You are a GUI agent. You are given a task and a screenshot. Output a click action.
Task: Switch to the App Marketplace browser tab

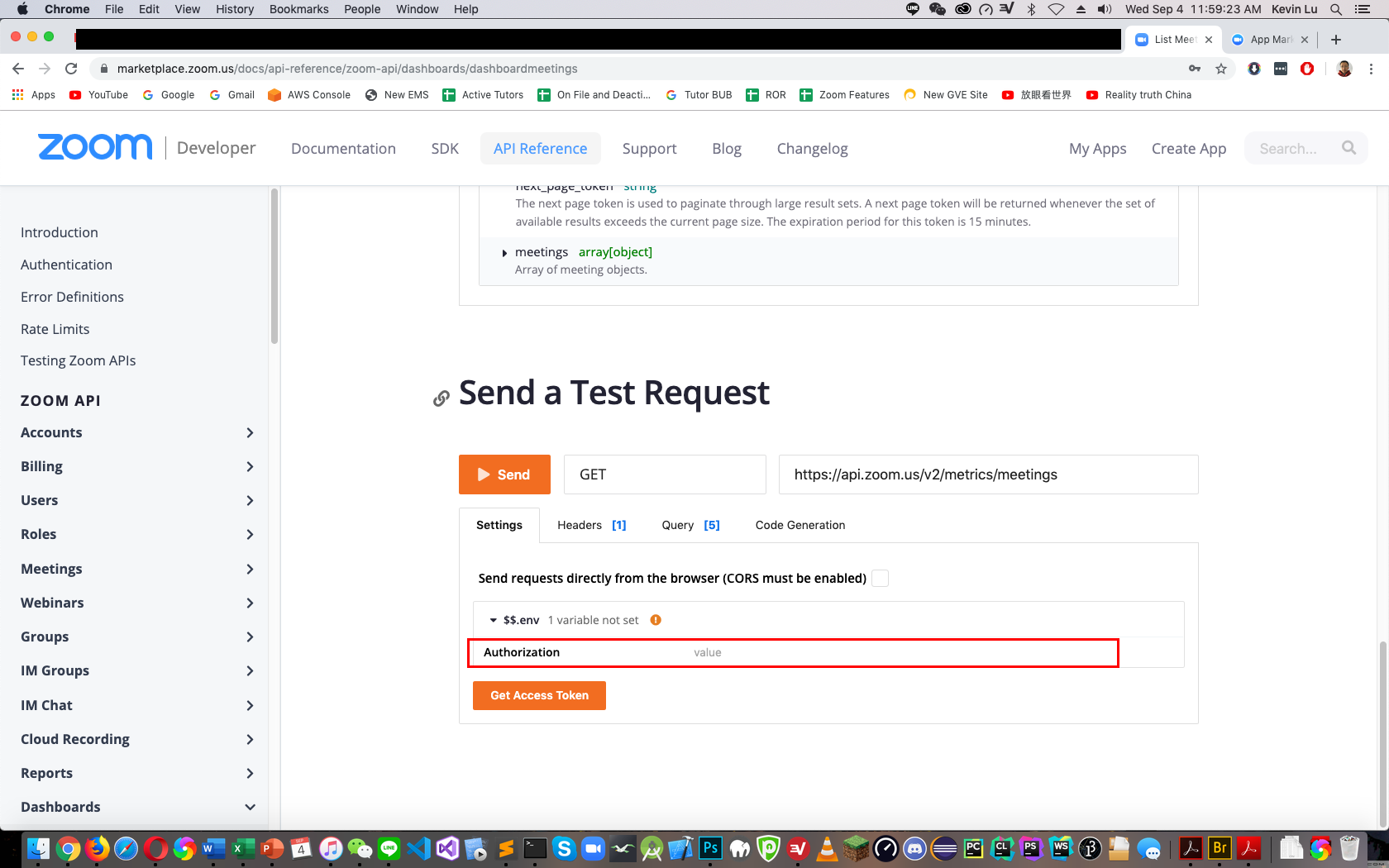coord(1270,40)
